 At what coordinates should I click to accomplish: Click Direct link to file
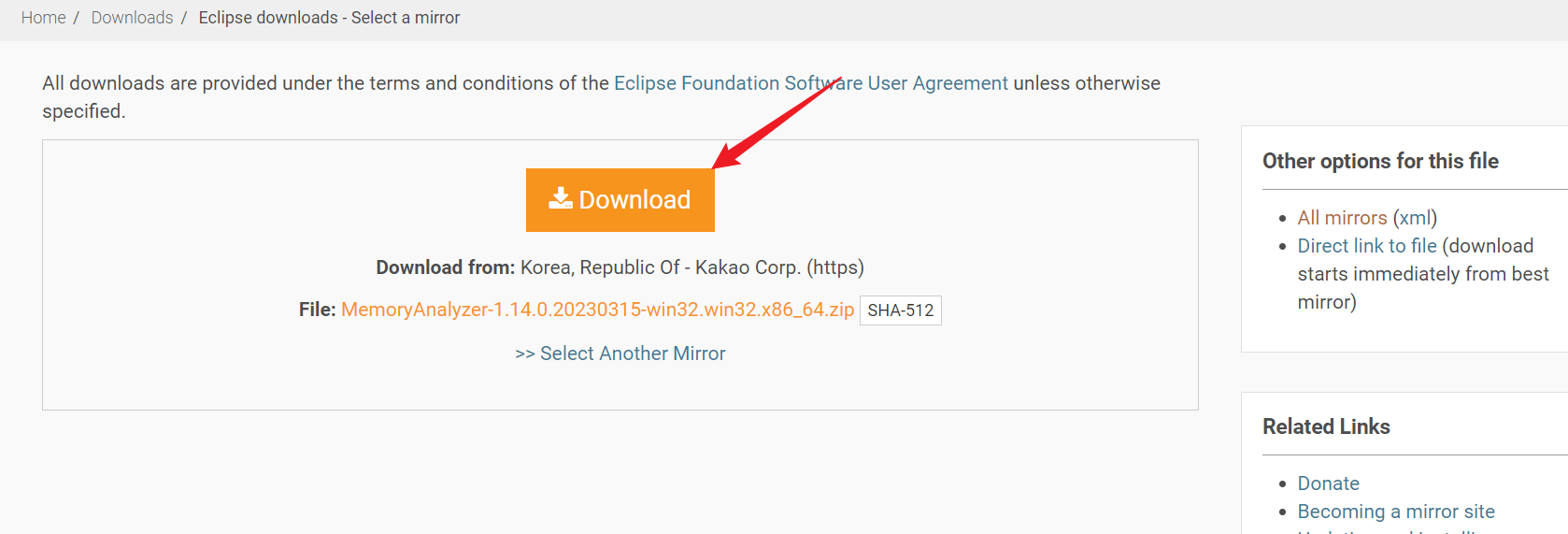(1366, 246)
